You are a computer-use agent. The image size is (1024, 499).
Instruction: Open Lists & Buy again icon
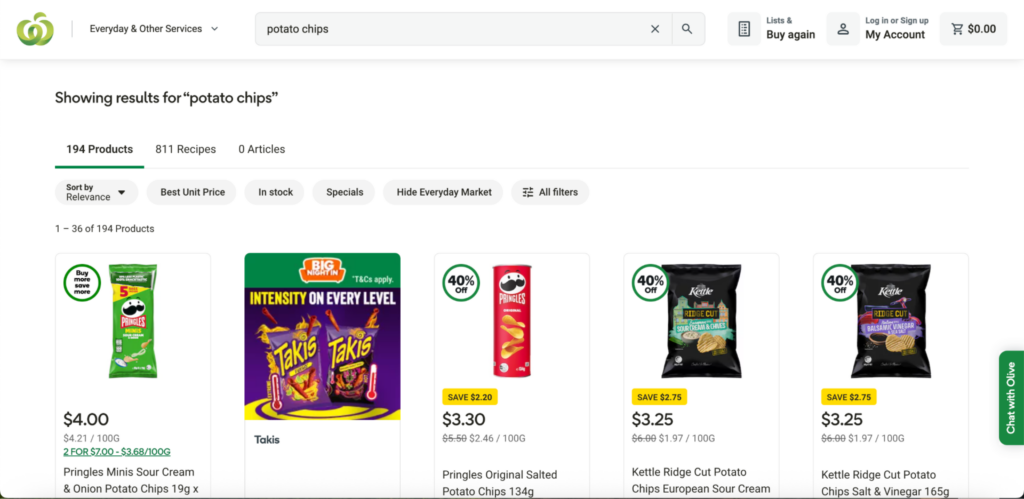click(744, 29)
